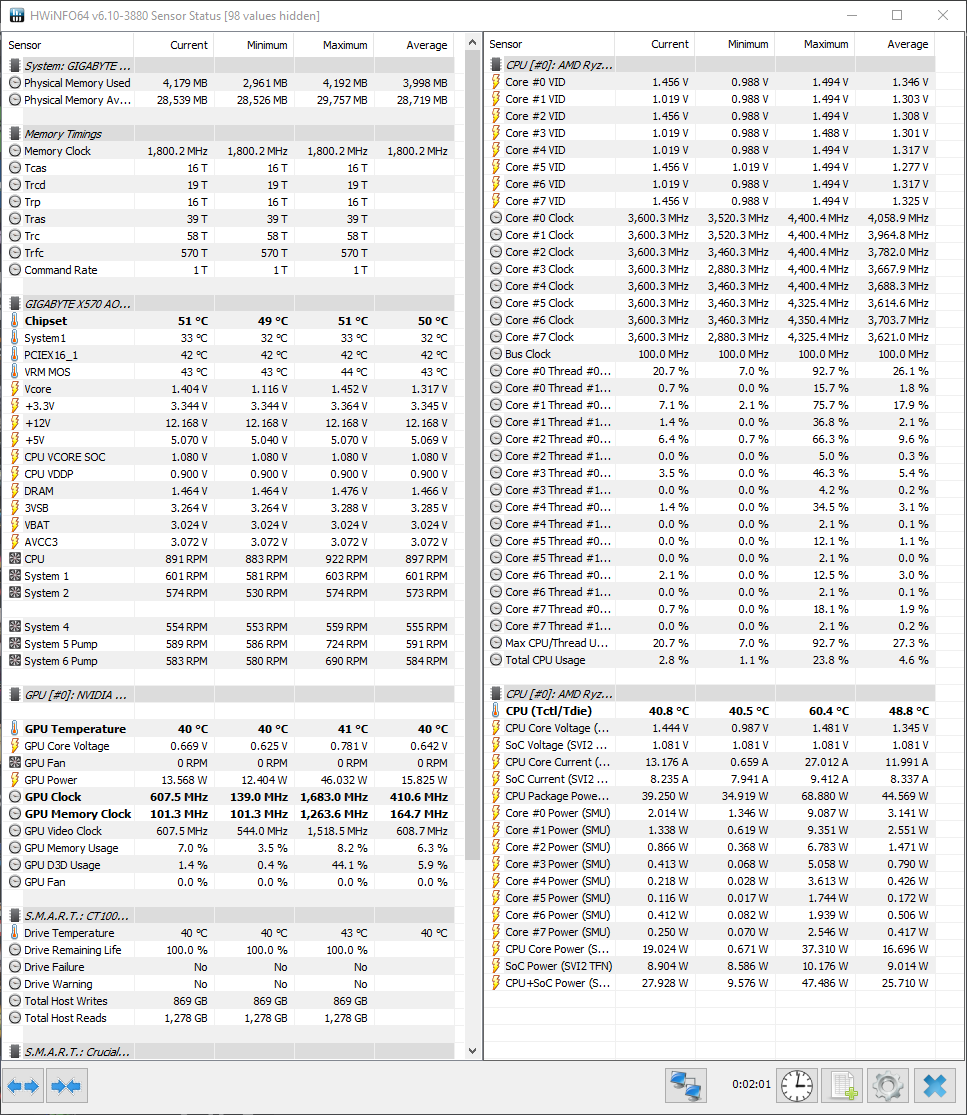Click the log file with plus icon

click(843, 1086)
